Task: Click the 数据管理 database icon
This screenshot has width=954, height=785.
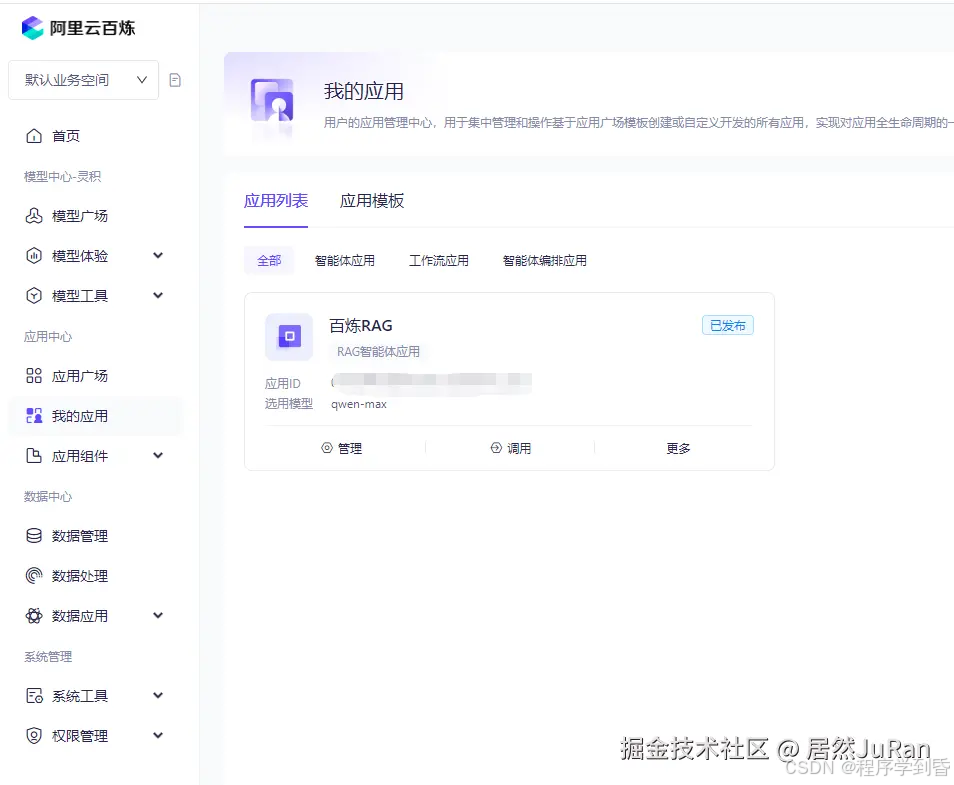Action: point(34,536)
